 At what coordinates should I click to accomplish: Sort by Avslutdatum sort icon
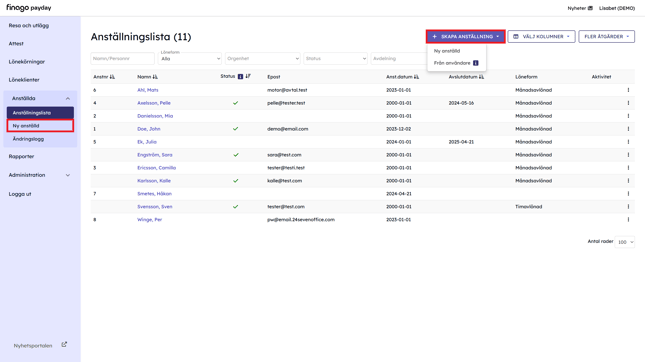[x=481, y=77]
